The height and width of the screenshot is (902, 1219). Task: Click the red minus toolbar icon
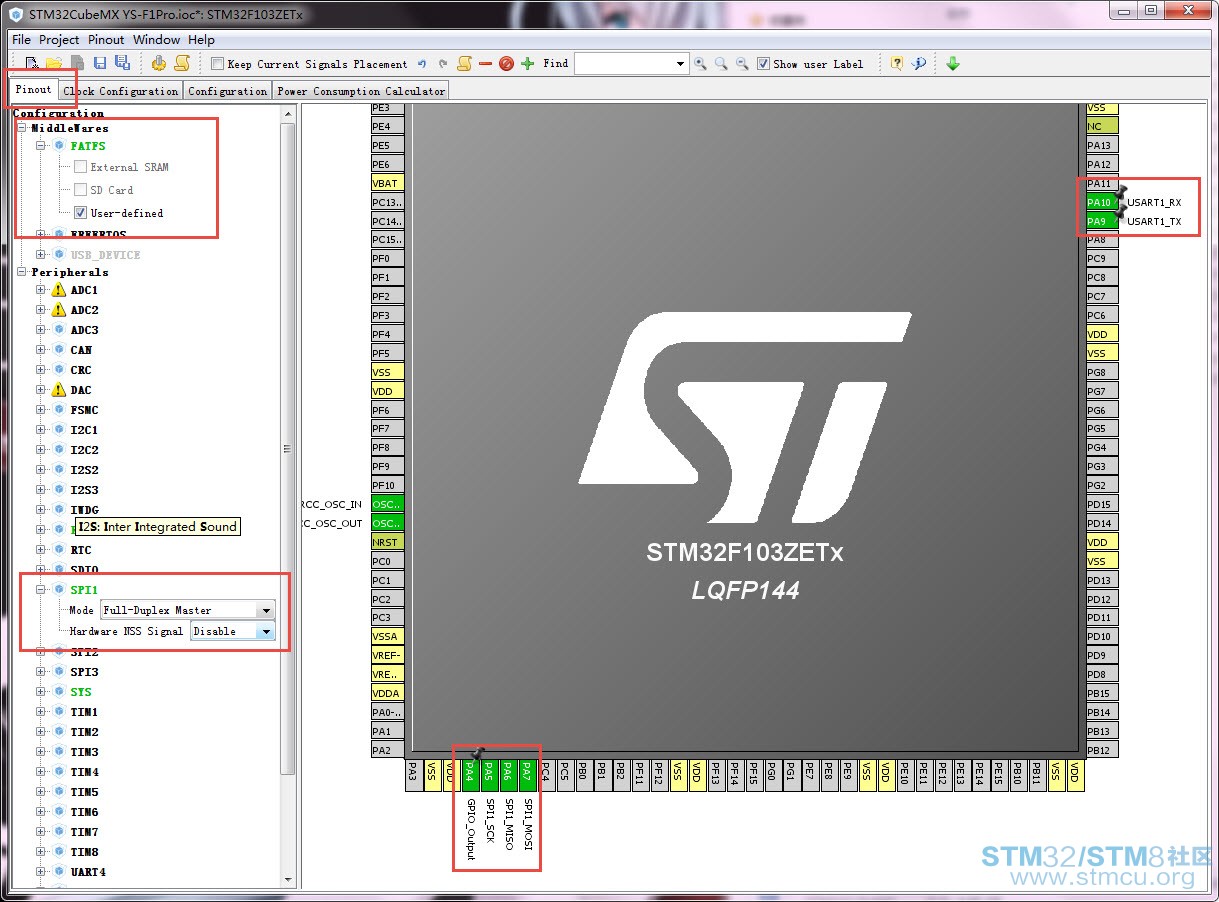485,64
